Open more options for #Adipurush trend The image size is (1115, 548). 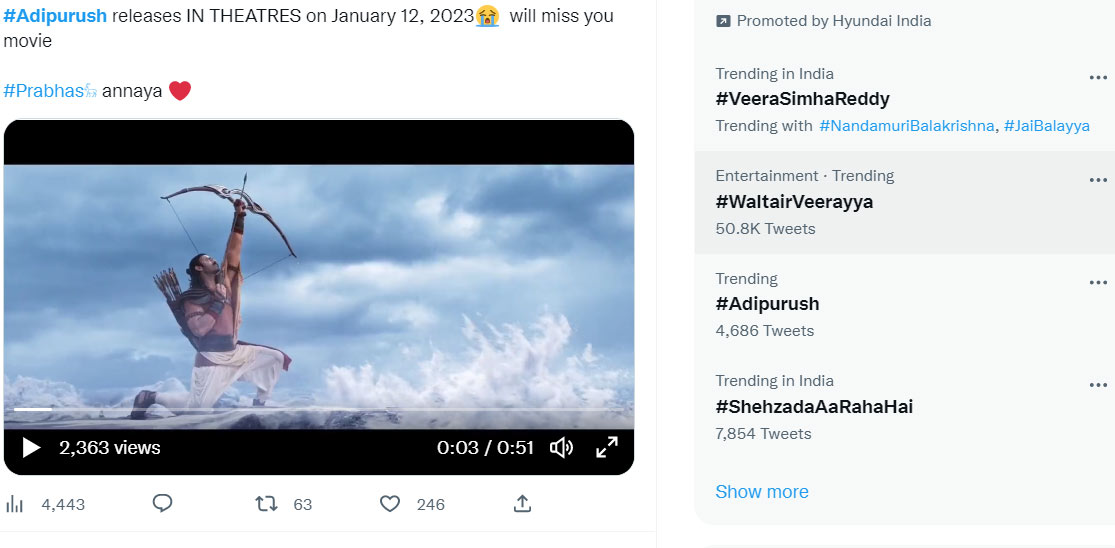[x=1098, y=283]
